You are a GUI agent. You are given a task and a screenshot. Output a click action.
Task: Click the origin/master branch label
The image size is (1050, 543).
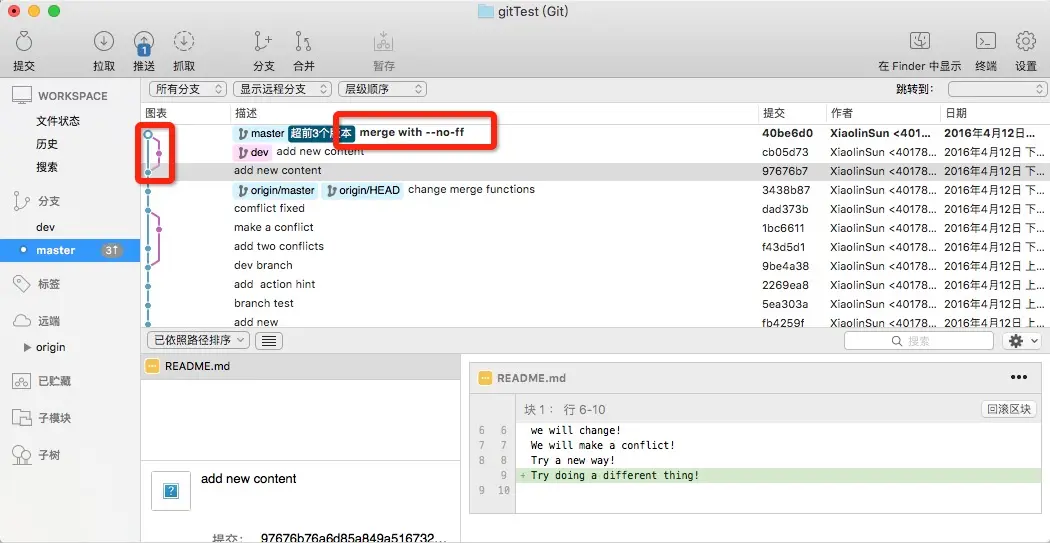click(x=275, y=190)
